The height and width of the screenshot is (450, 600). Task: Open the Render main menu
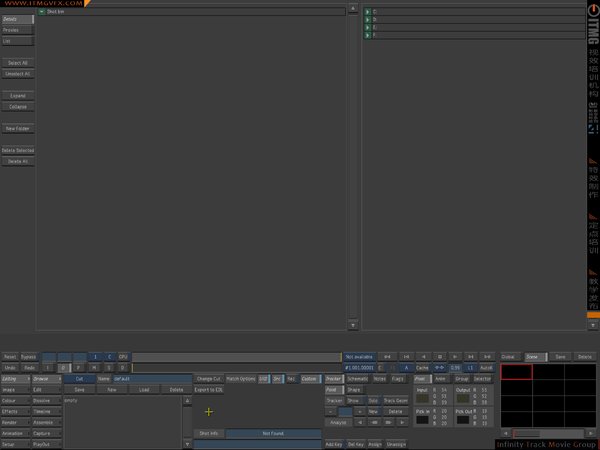(15, 422)
